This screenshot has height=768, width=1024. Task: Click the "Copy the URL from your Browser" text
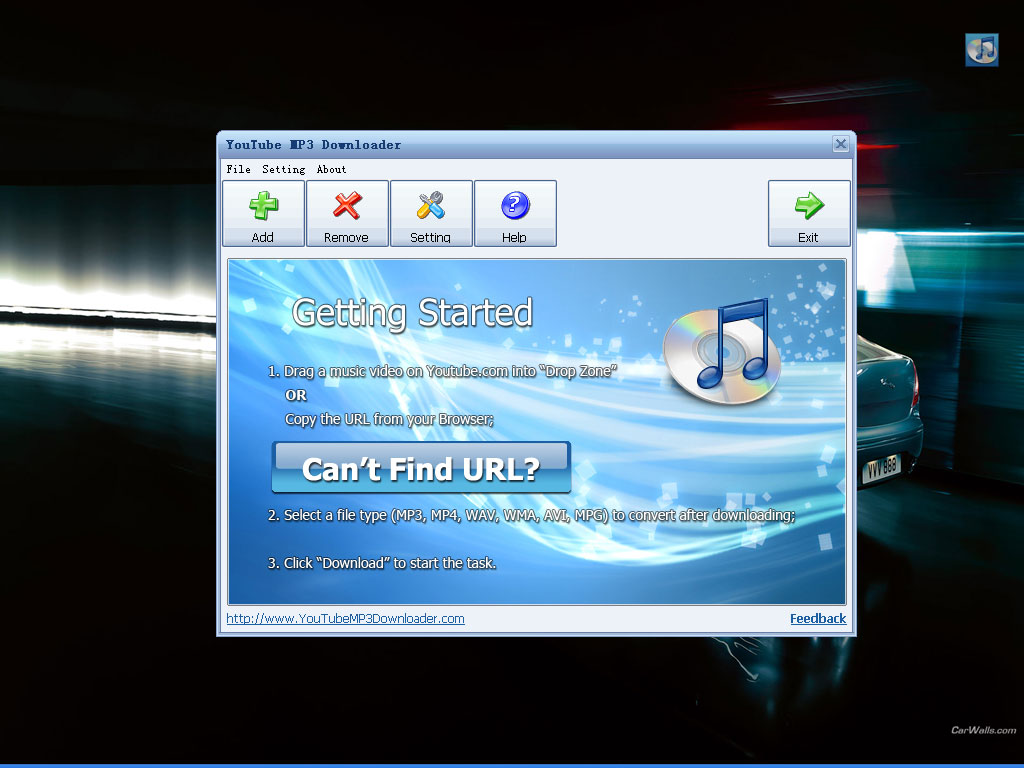(389, 419)
